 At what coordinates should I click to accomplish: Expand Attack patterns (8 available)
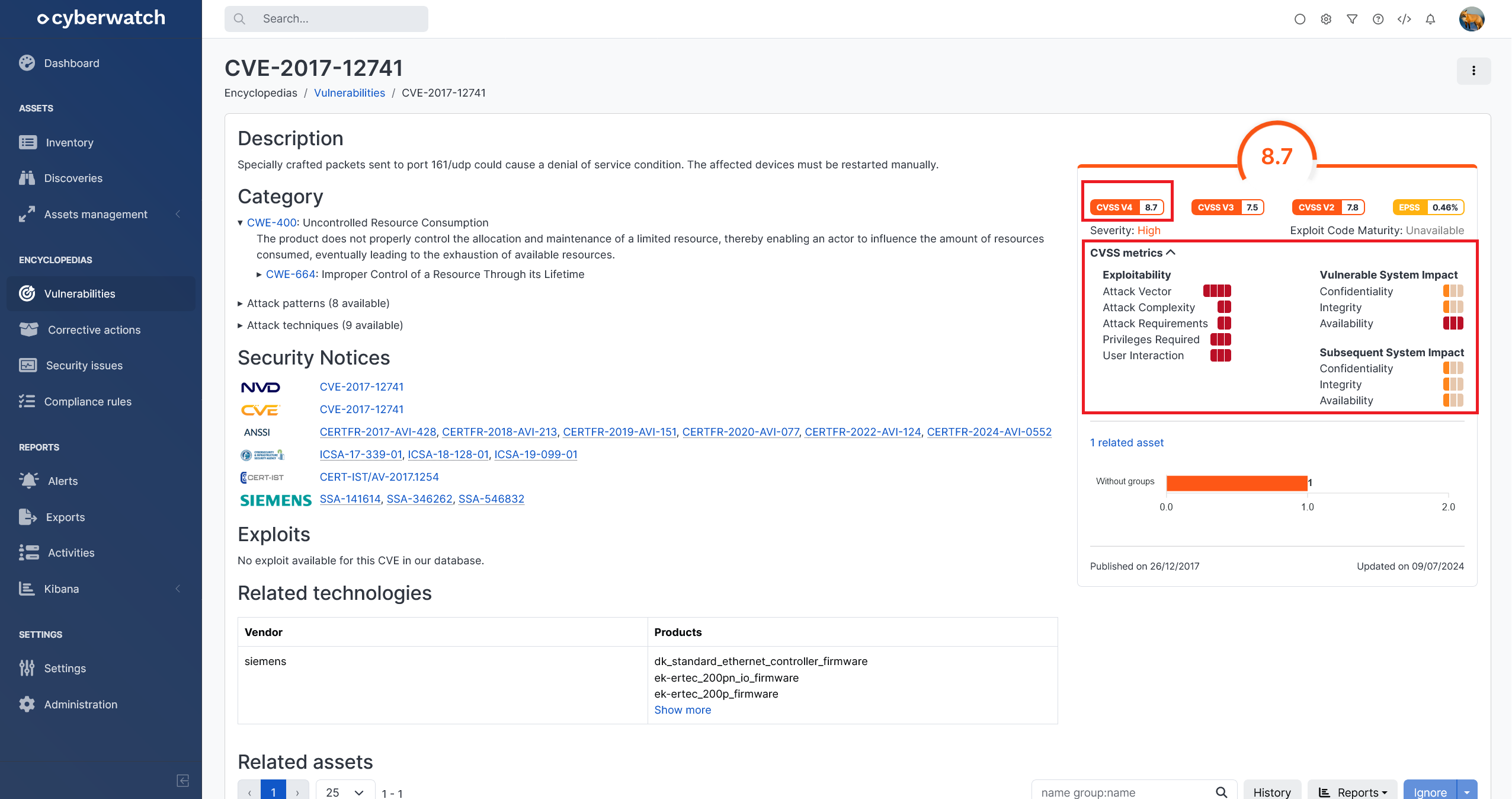pyautogui.click(x=313, y=303)
